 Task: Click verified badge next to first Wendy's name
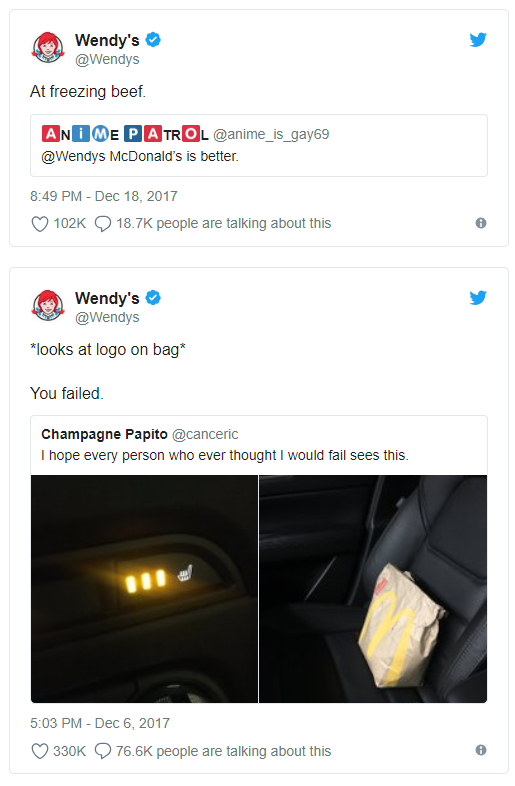coord(153,40)
